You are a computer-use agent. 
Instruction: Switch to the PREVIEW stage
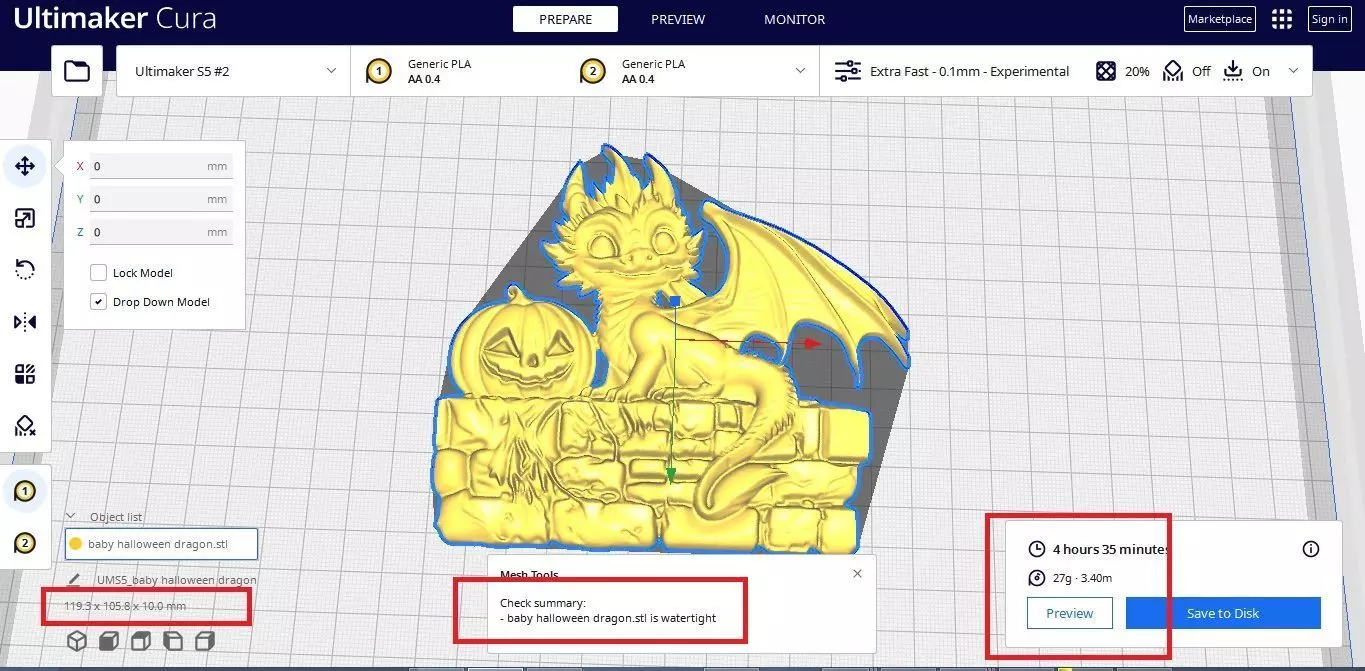click(678, 19)
